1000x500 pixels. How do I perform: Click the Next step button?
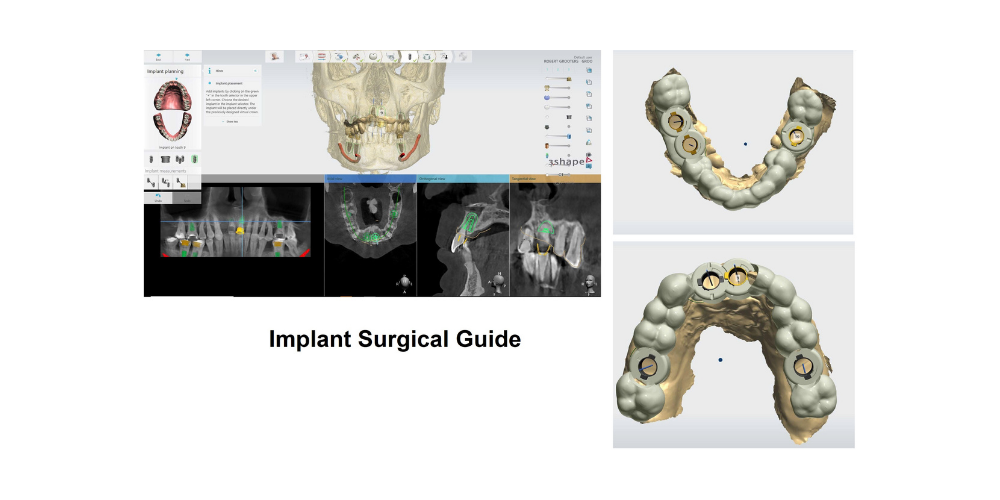pos(187,58)
